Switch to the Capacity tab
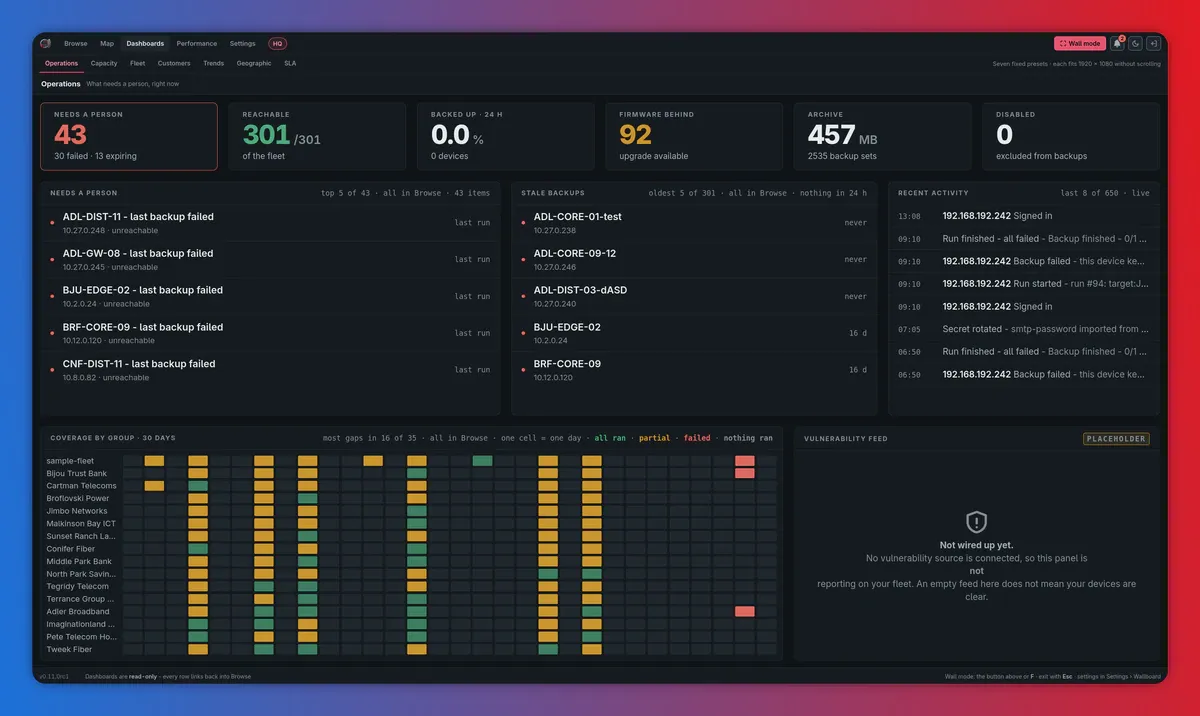1200x716 pixels. 104,63
